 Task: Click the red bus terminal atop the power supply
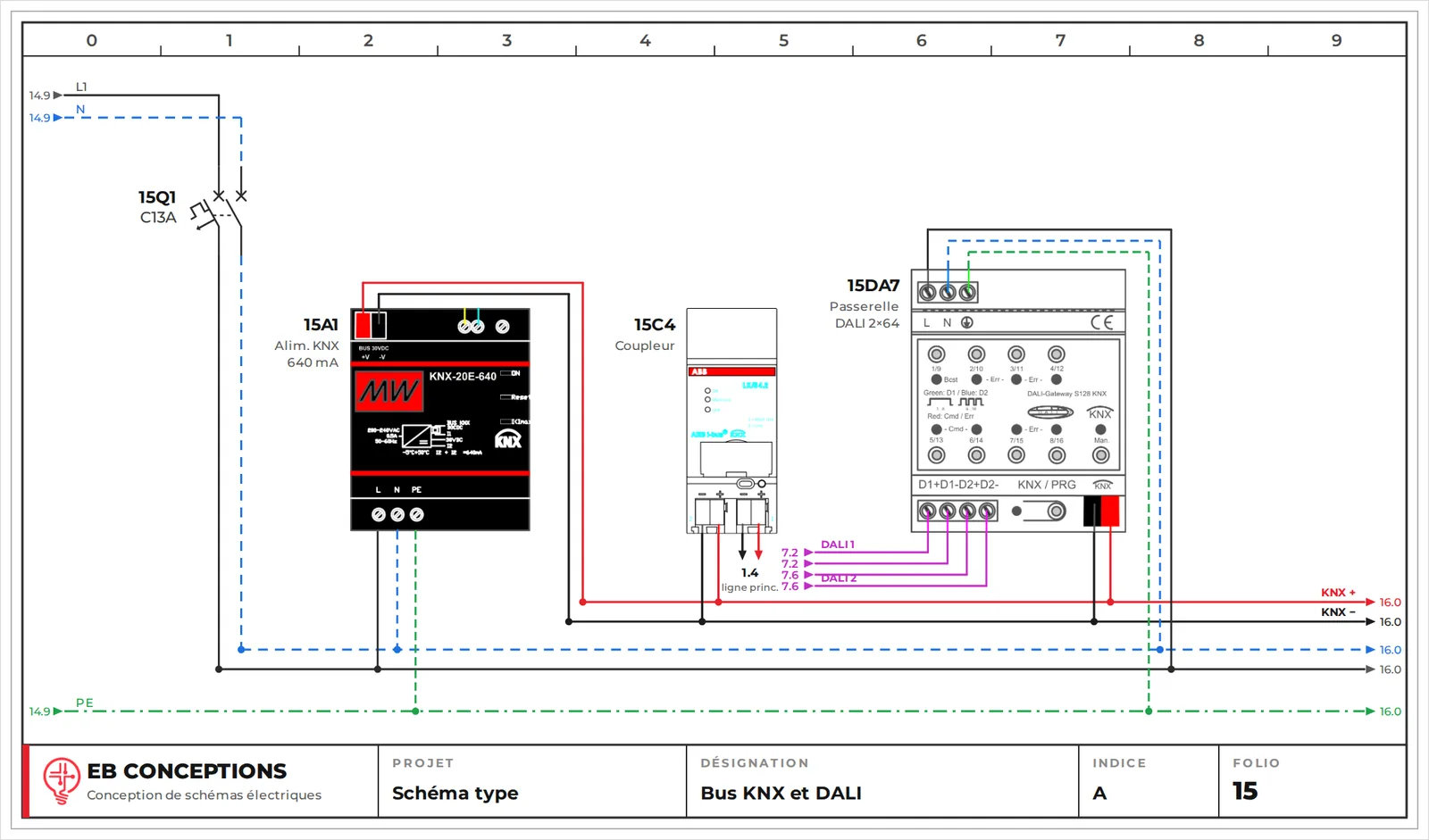363,325
